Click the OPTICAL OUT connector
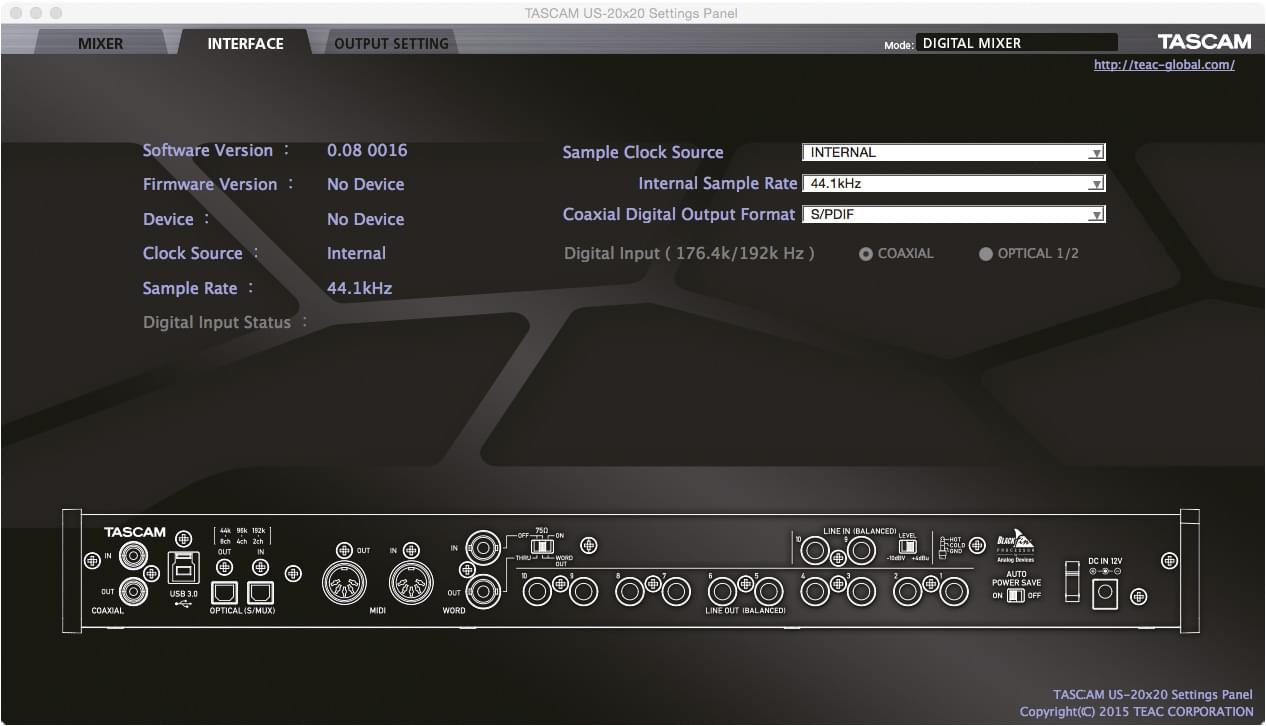Image resolution: width=1266 pixels, height=726 pixels. click(x=225, y=592)
